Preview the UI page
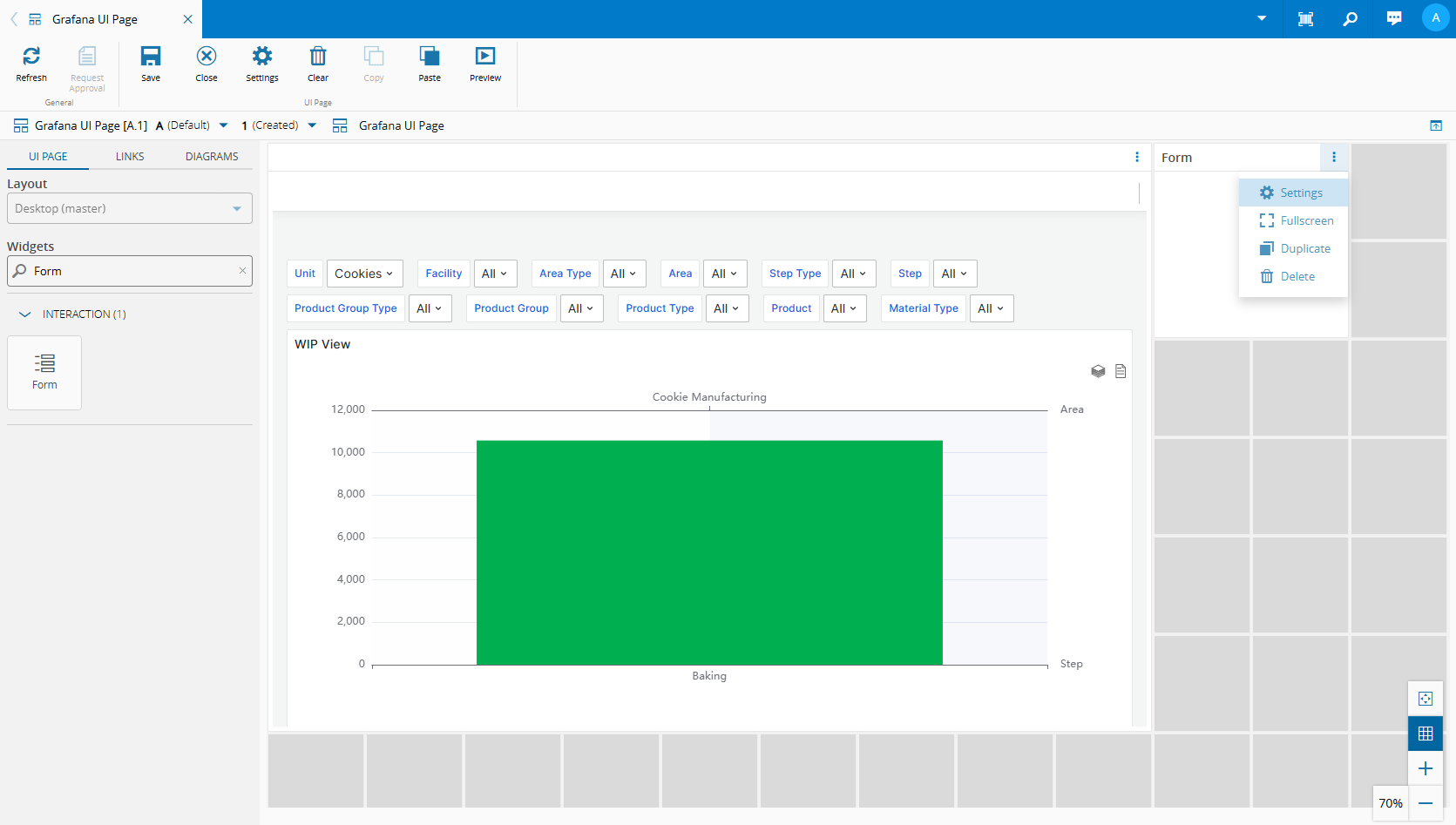 485,57
